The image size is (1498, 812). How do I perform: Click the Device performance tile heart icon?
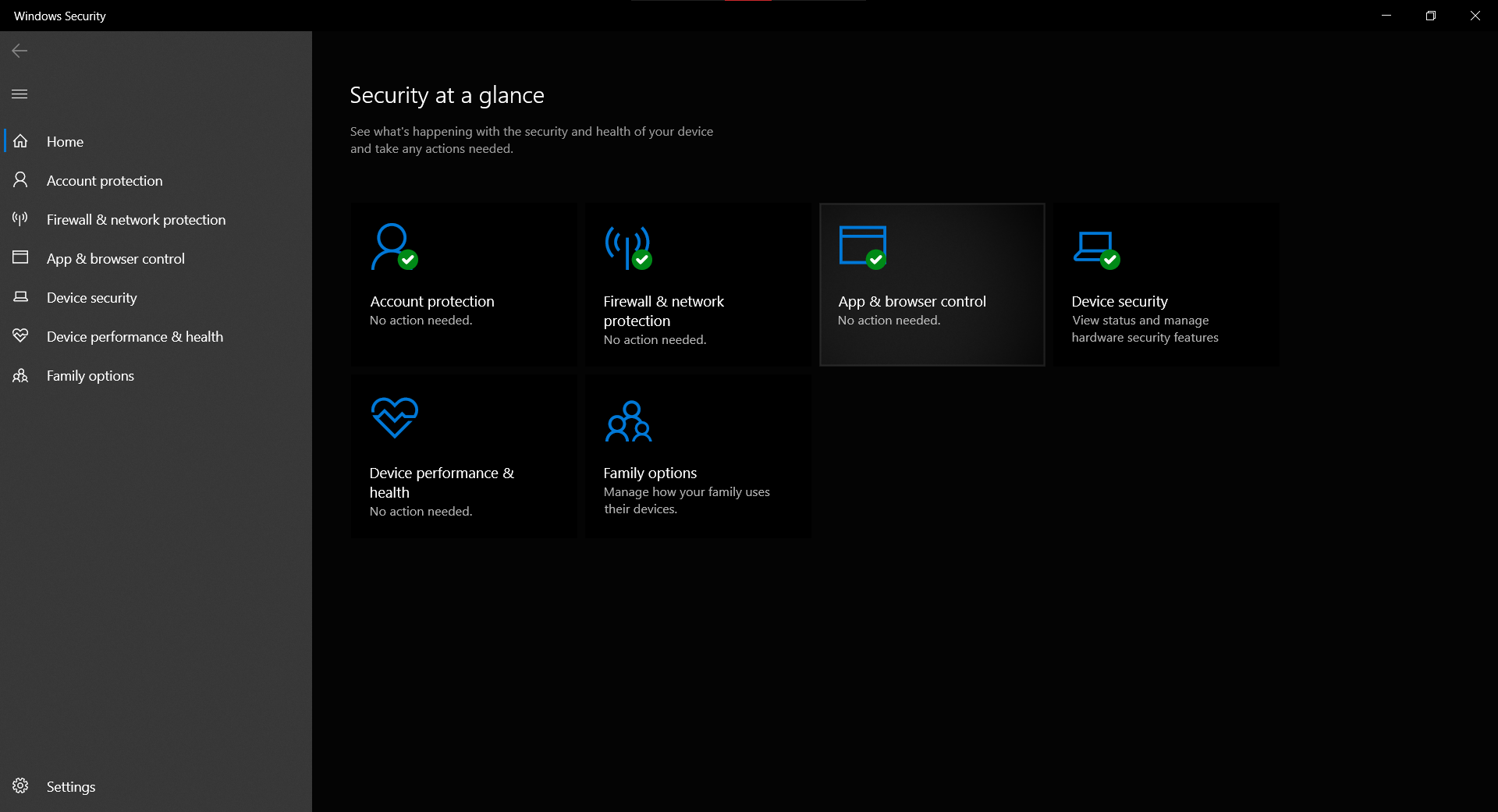point(395,417)
